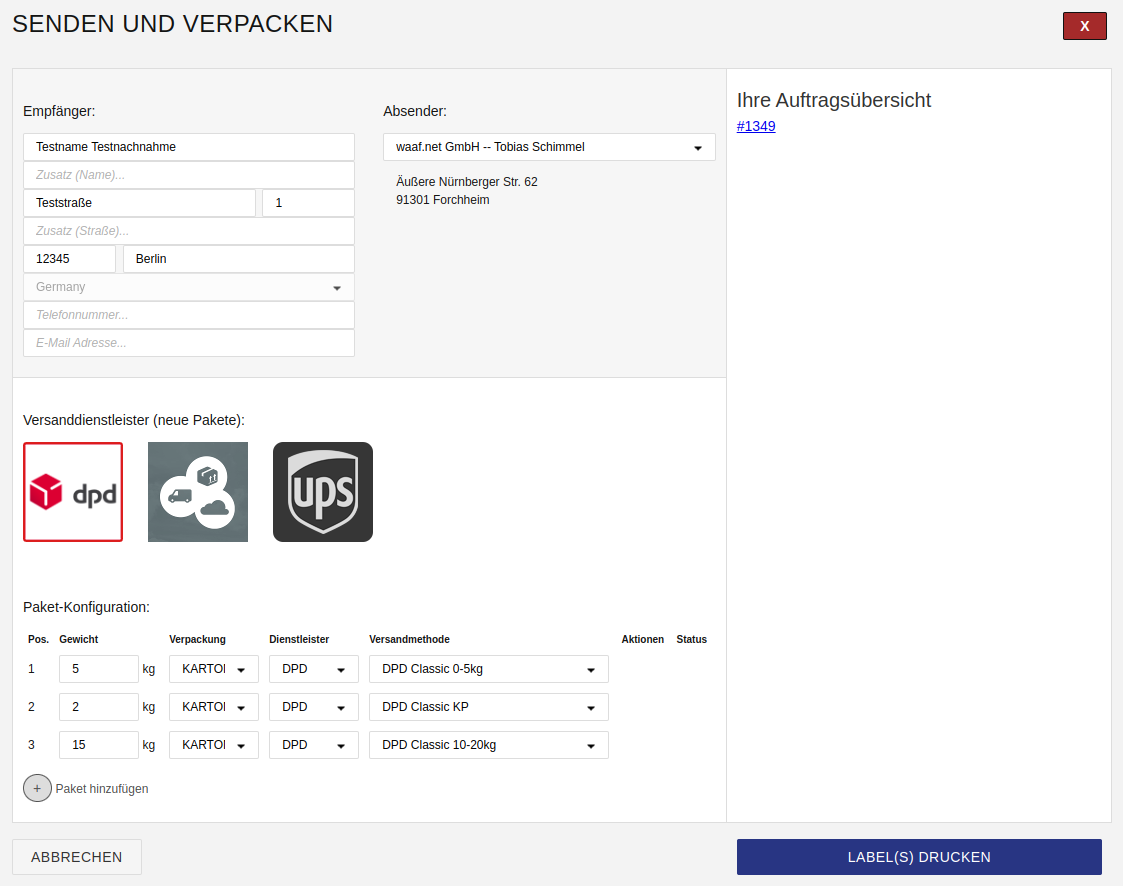Cancel with the Abbrechen button

click(x=77, y=857)
